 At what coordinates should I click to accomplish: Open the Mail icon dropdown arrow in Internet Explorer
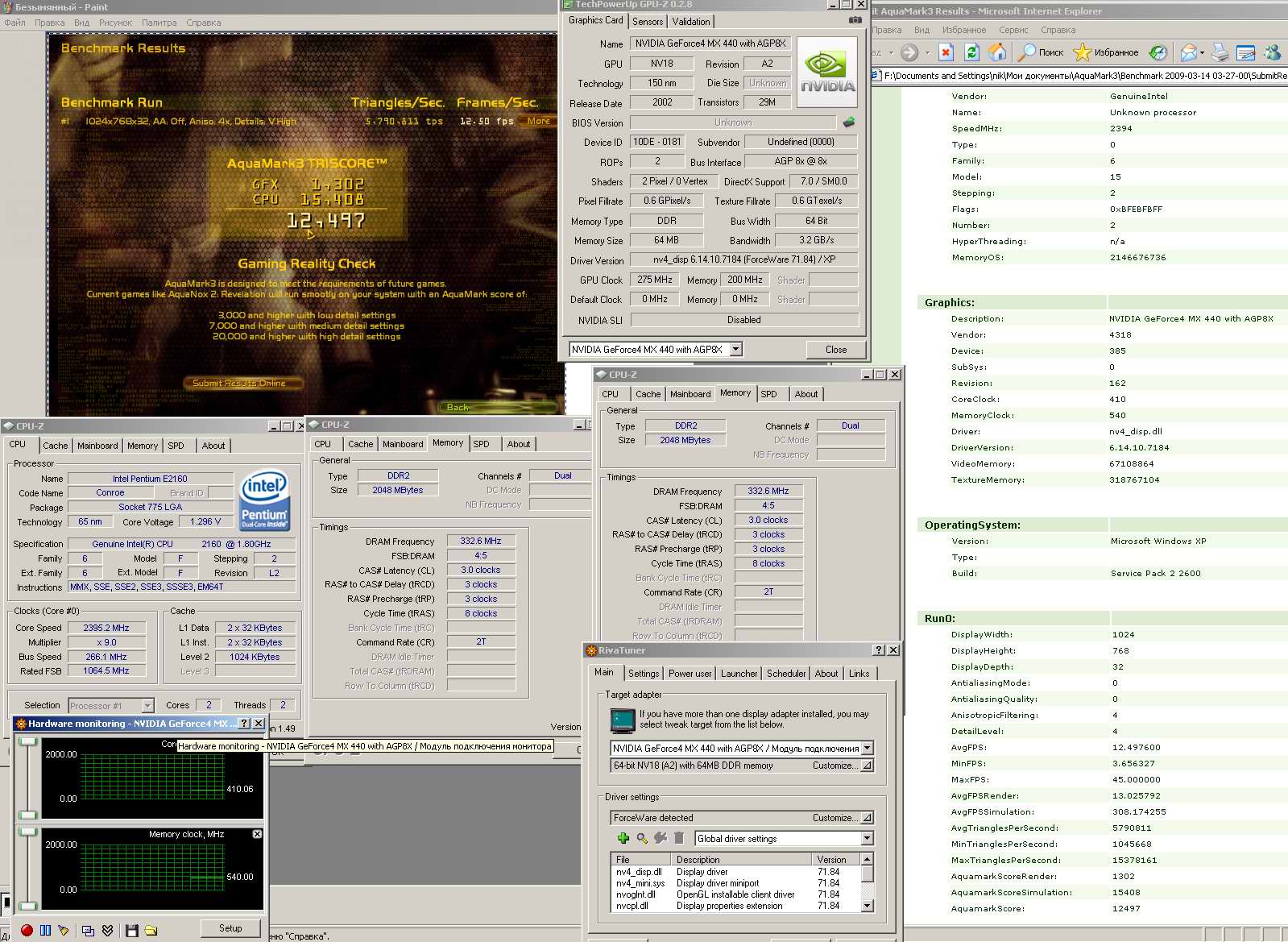coord(1202,52)
